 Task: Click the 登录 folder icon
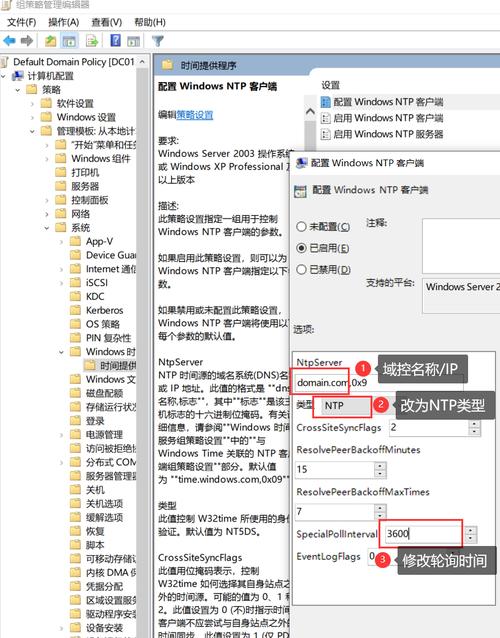[x=75, y=420]
